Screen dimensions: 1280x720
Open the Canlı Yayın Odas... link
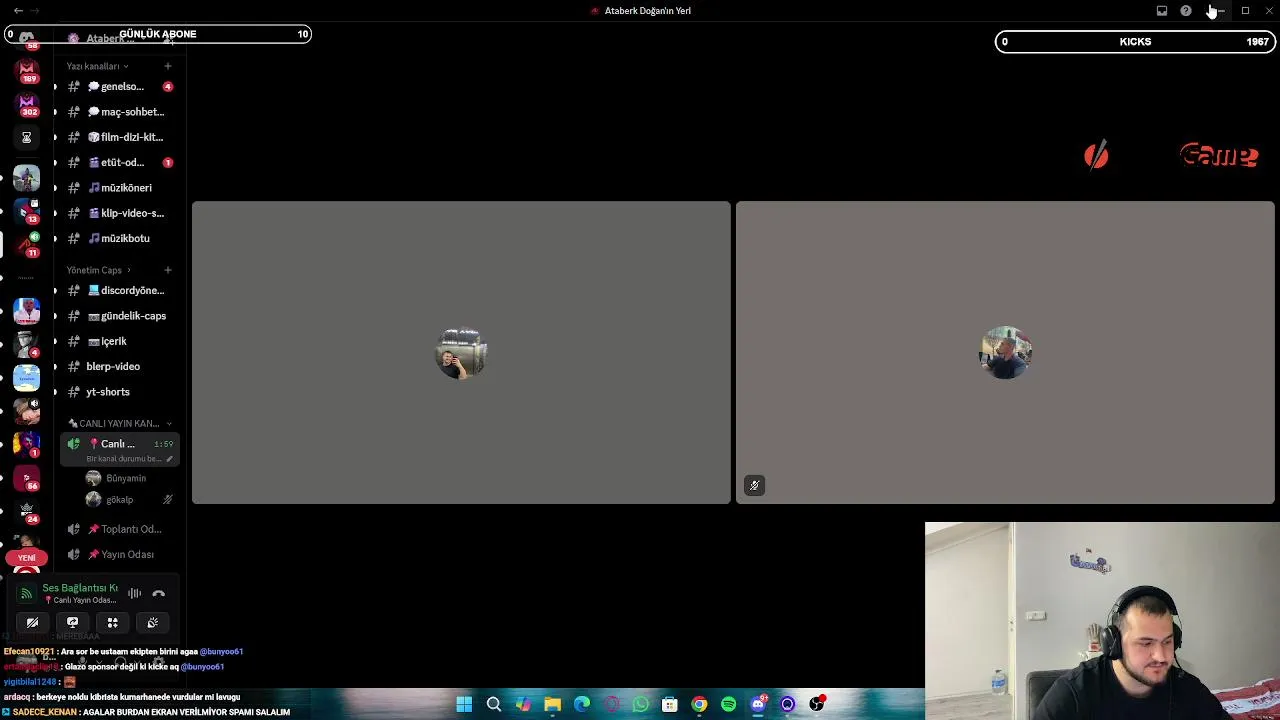(80, 600)
